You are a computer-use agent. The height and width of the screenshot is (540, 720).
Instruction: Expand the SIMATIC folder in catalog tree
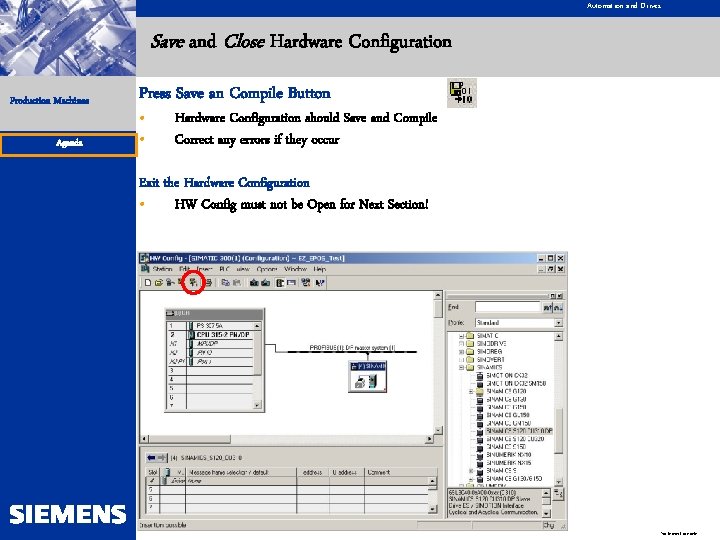pyautogui.click(x=461, y=336)
